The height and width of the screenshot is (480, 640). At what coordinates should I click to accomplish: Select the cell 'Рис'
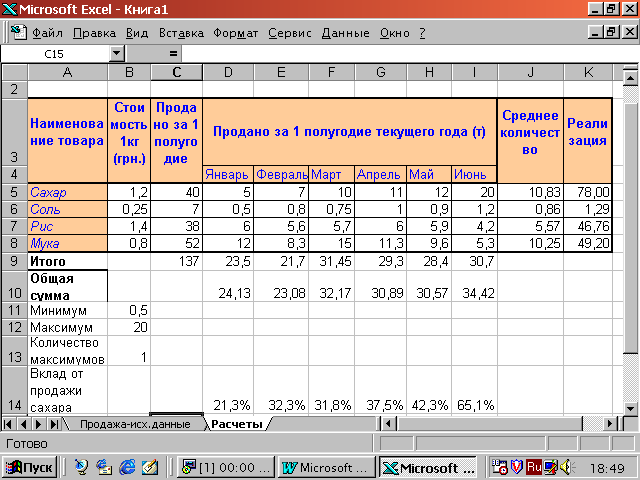coord(68,226)
